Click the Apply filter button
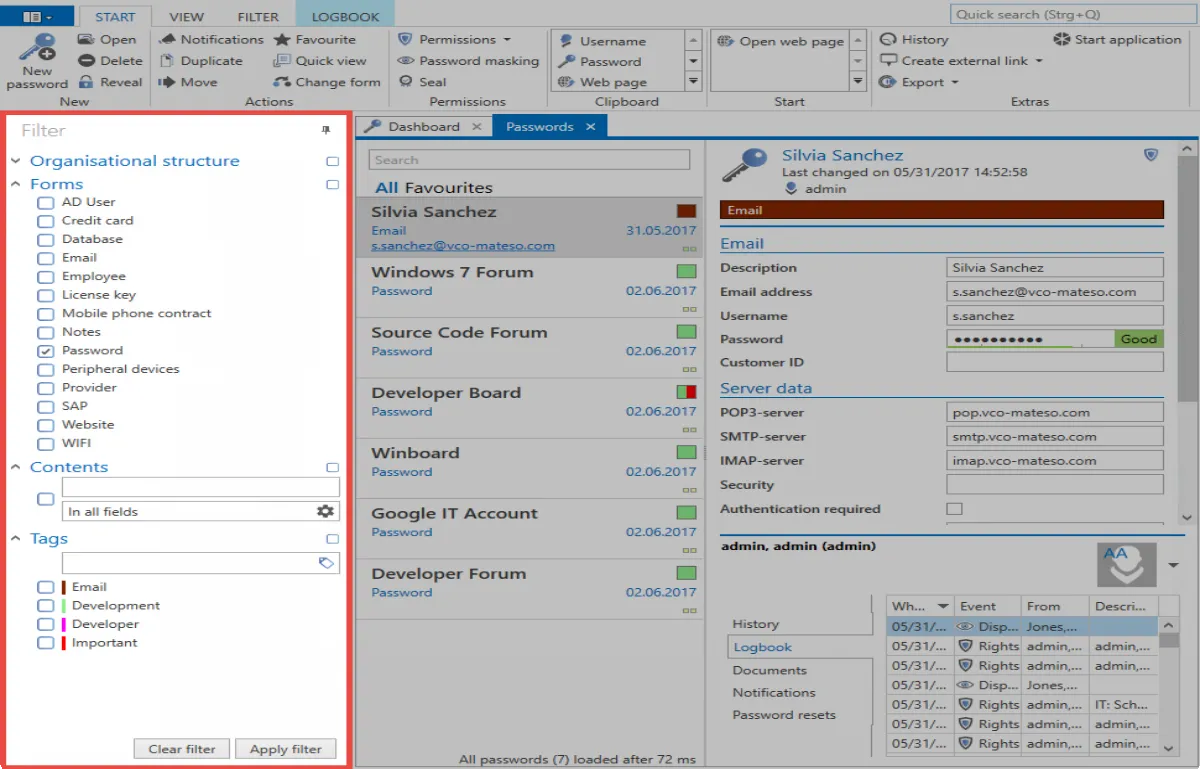The height and width of the screenshot is (769, 1200). [x=285, y=749]
